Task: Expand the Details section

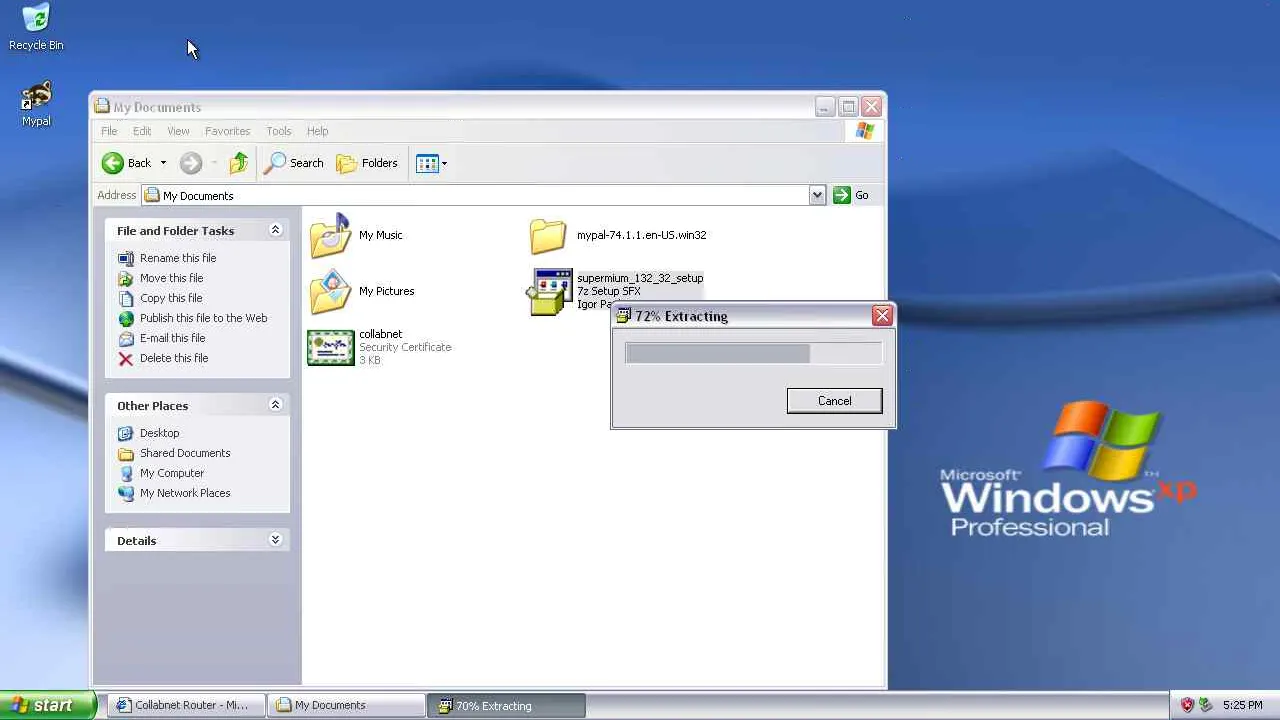Action: coord(275,540)
